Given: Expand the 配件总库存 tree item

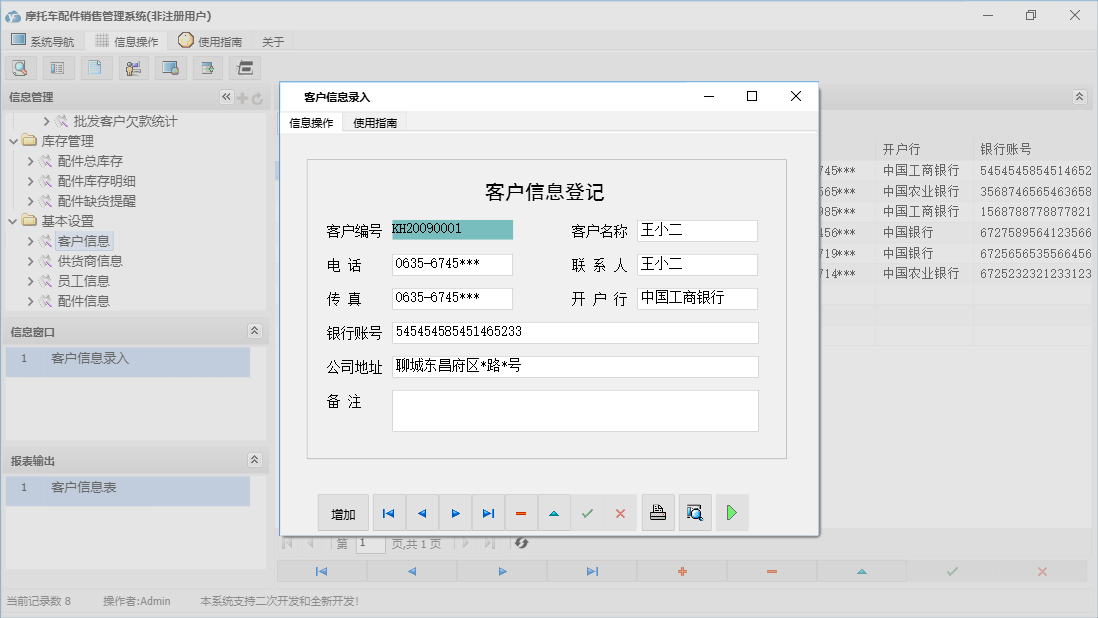Looking at the screenshot, I should point(30,160).
